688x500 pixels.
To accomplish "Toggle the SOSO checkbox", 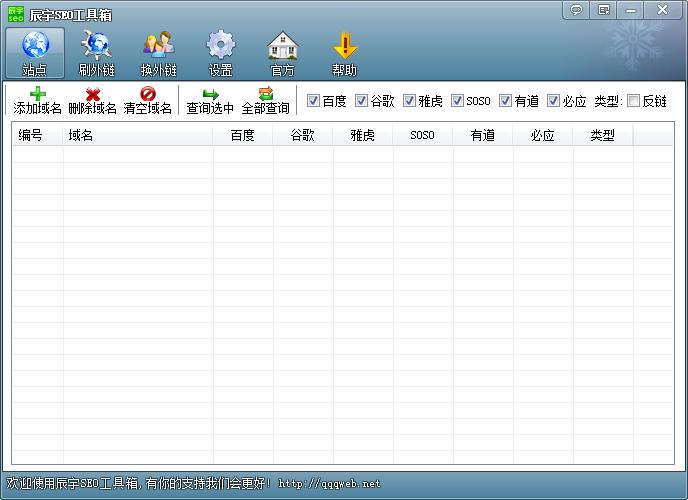I will 458,101.
